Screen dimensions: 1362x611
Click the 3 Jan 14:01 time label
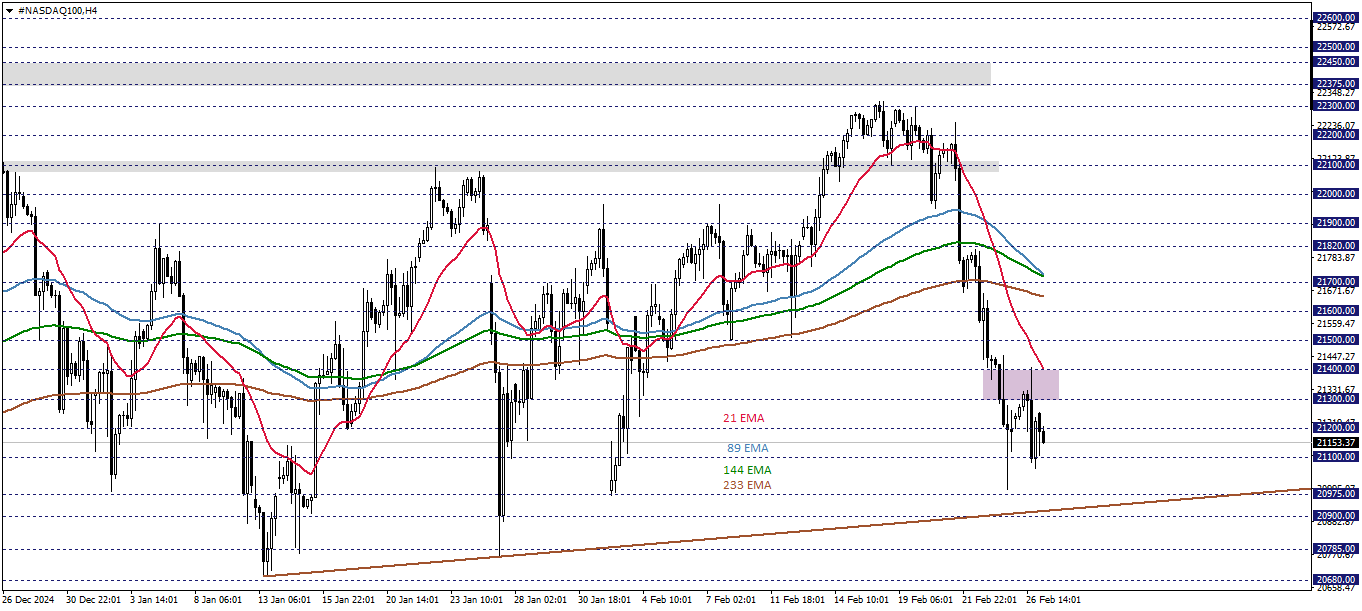click(154, 600)
